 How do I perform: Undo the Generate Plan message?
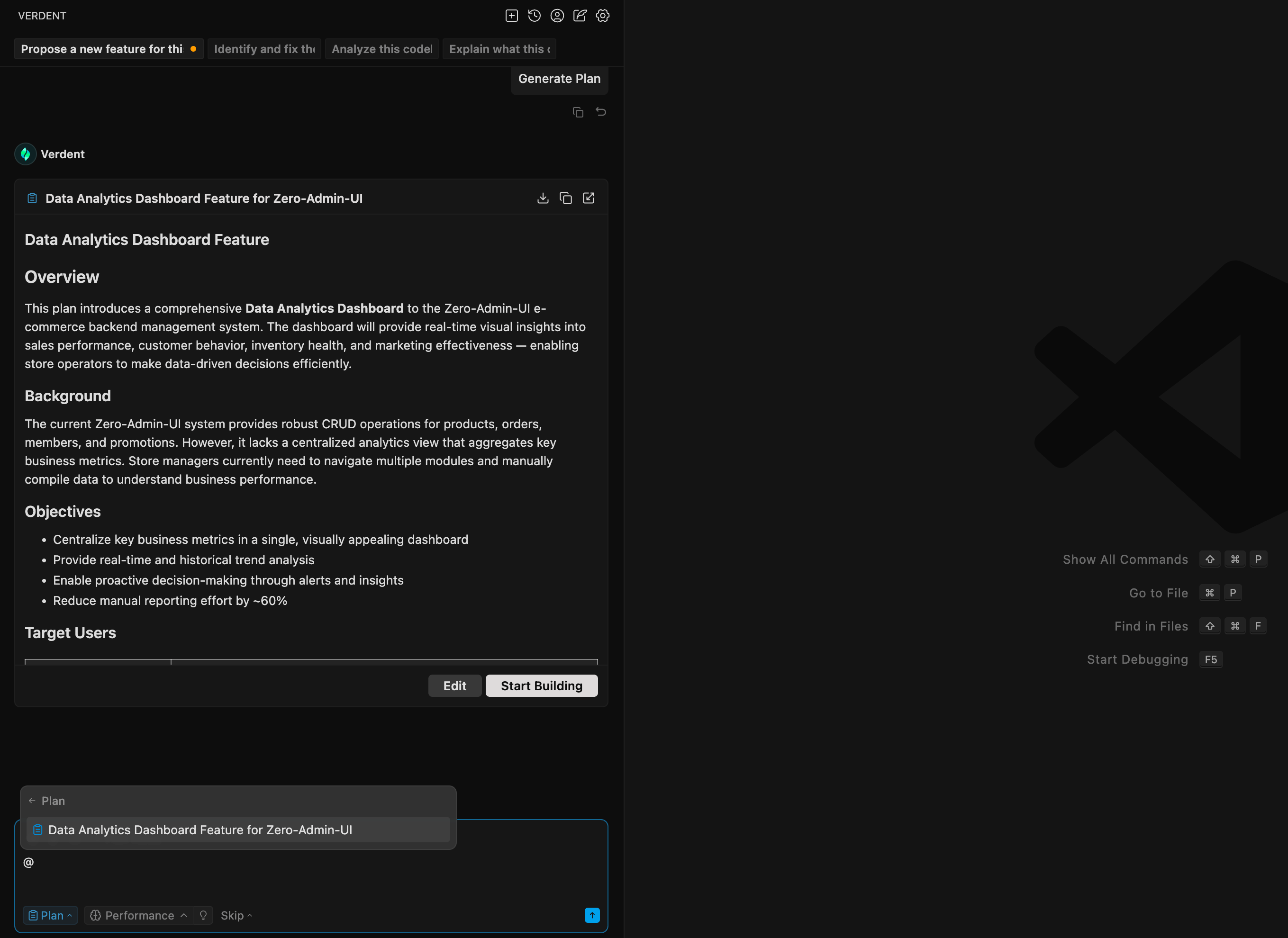(600, 112)
